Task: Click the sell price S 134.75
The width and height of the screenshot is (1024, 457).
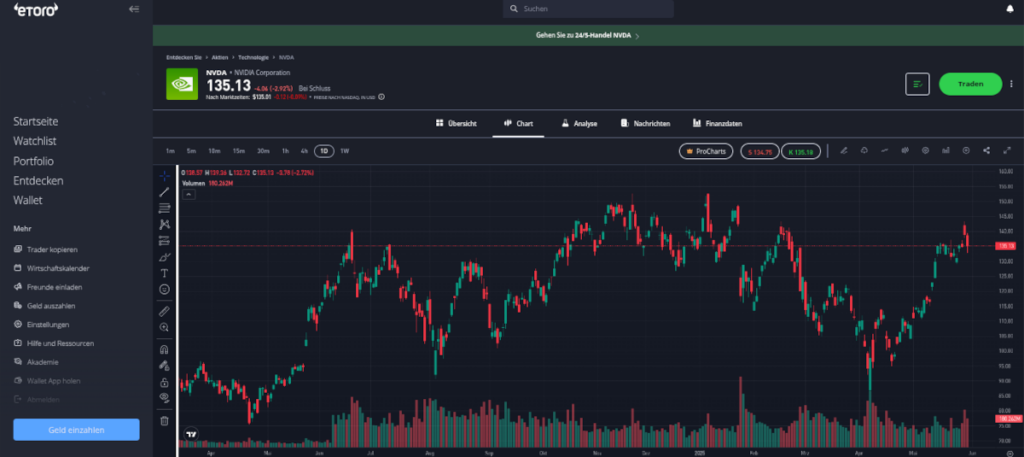Action: [760, 151]
